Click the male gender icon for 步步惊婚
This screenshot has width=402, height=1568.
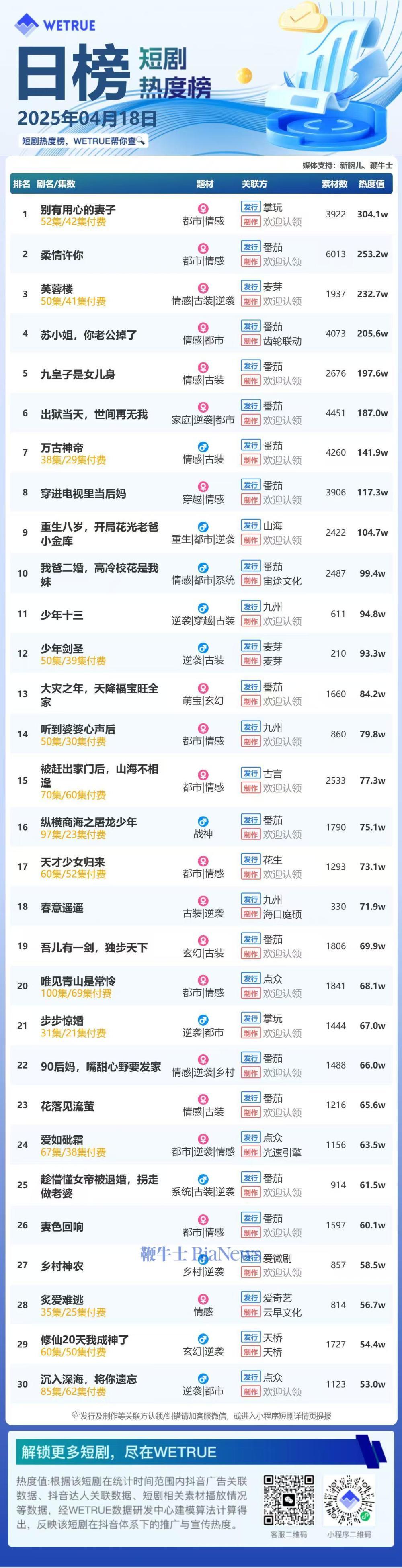[203, 1020]
